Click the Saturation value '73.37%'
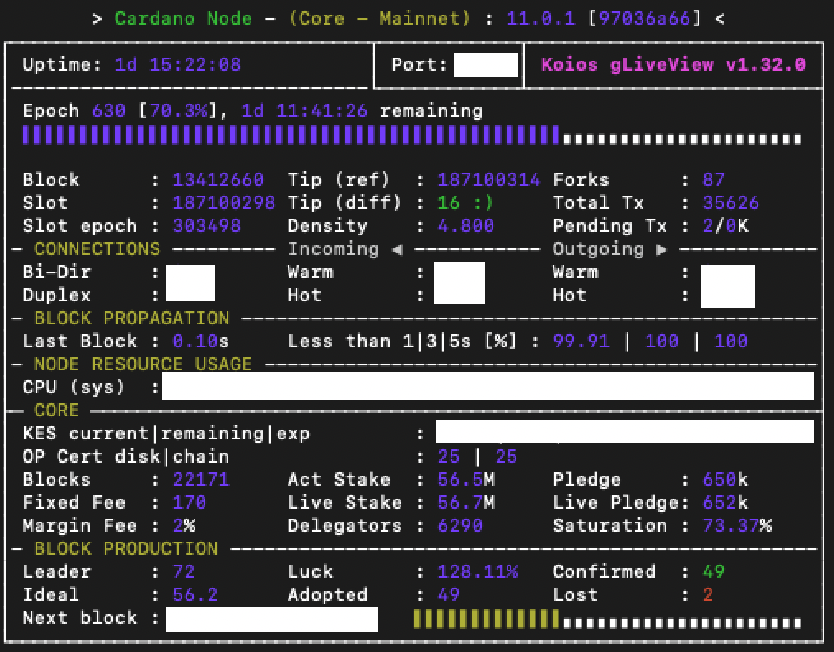 tap(737, 525)
